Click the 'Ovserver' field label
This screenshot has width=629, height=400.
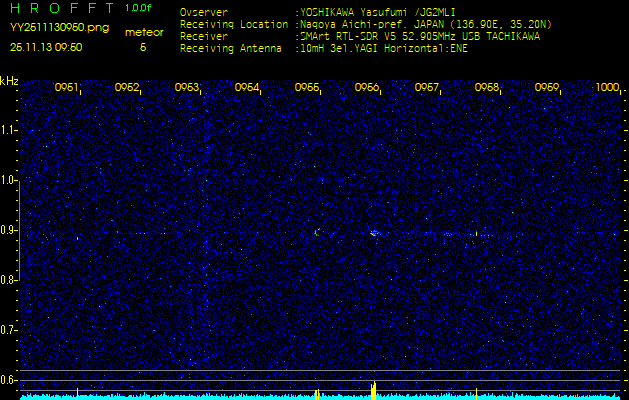(x=204, y=12)
